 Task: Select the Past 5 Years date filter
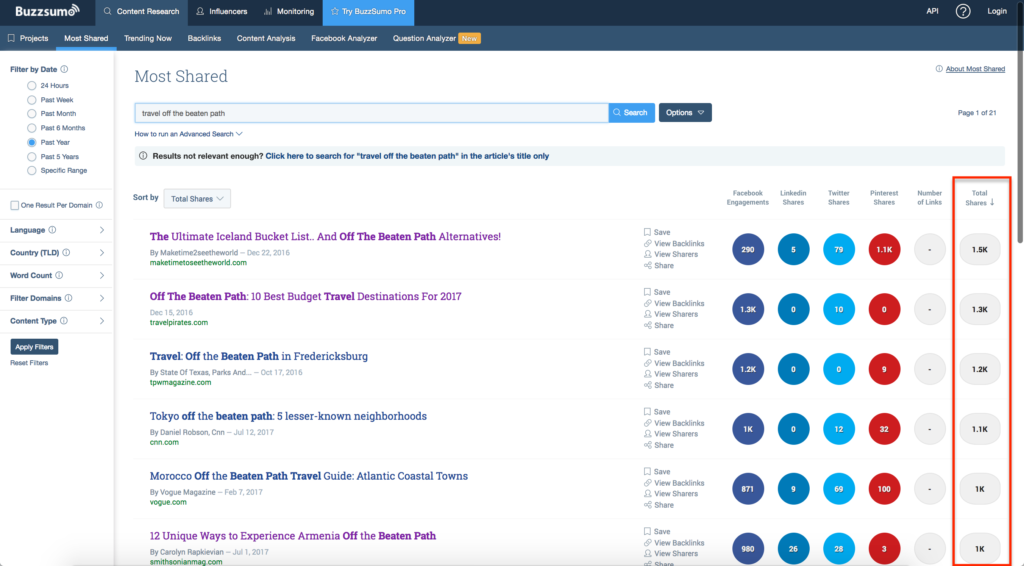pos(31,157)
